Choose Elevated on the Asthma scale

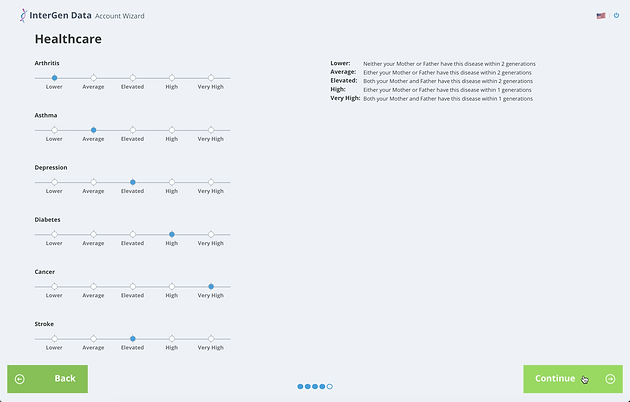point(133,130)
